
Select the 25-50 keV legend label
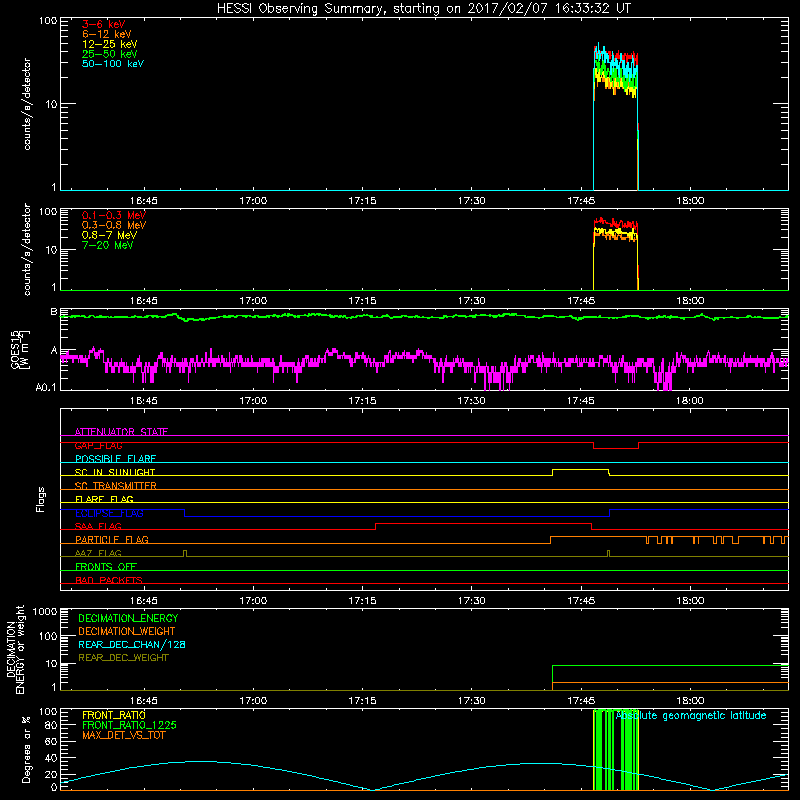click(110, 54)
